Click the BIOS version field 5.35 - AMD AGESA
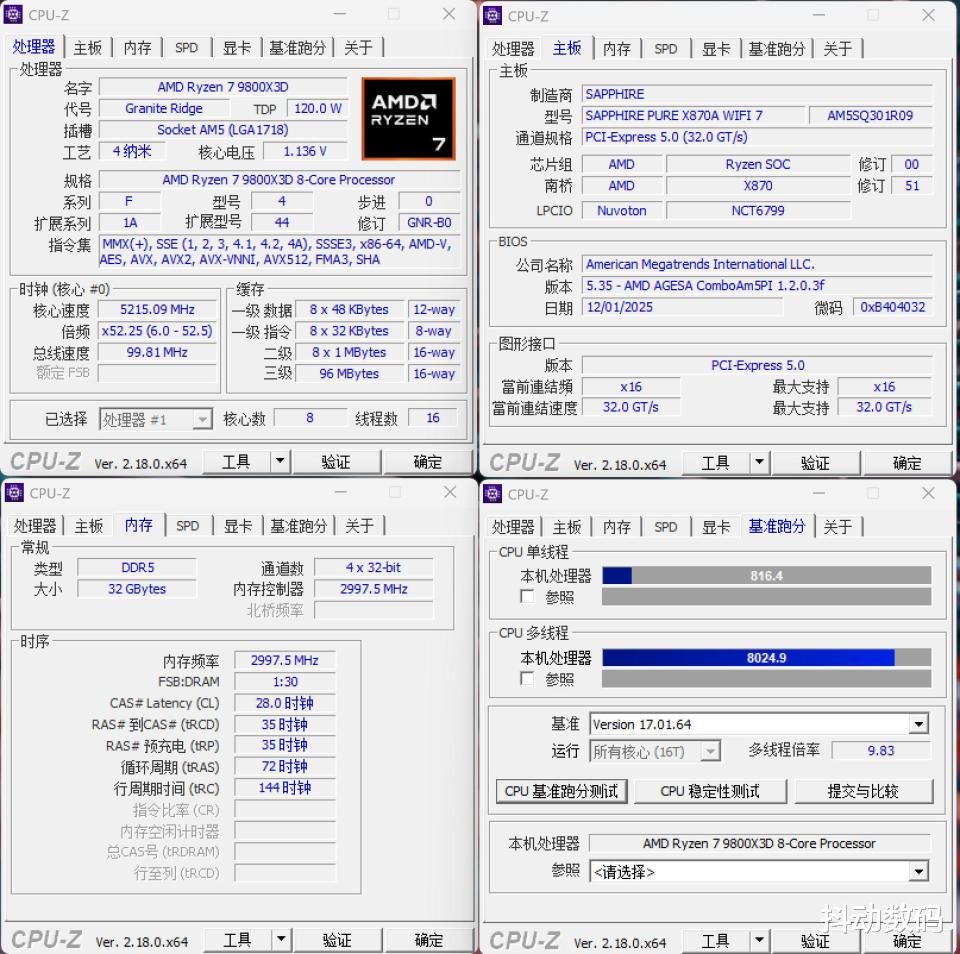960x954 pixels. point(757,285)
